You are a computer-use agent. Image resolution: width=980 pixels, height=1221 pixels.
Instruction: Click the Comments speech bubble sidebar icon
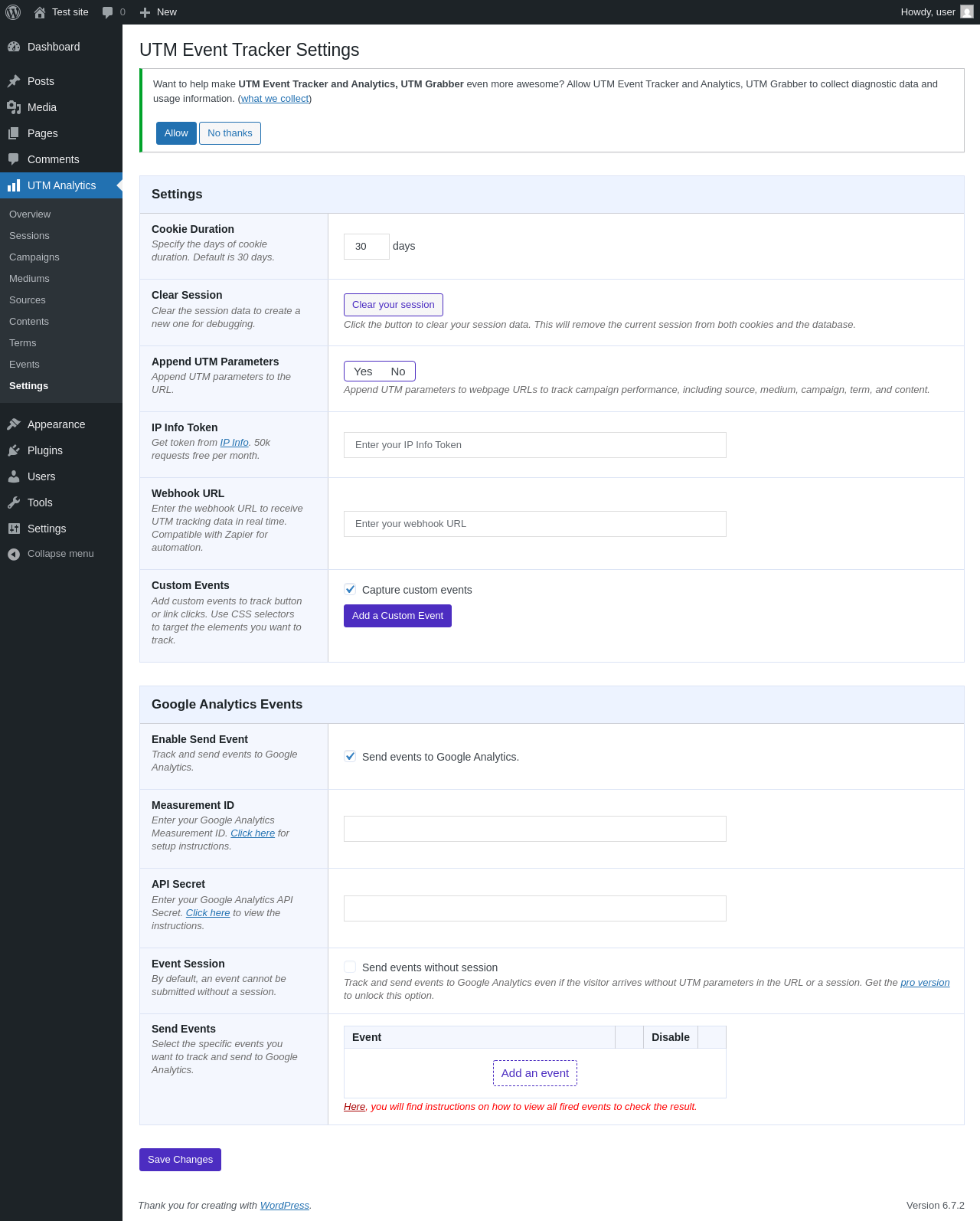pyautogui.click(x=14, y=159)
